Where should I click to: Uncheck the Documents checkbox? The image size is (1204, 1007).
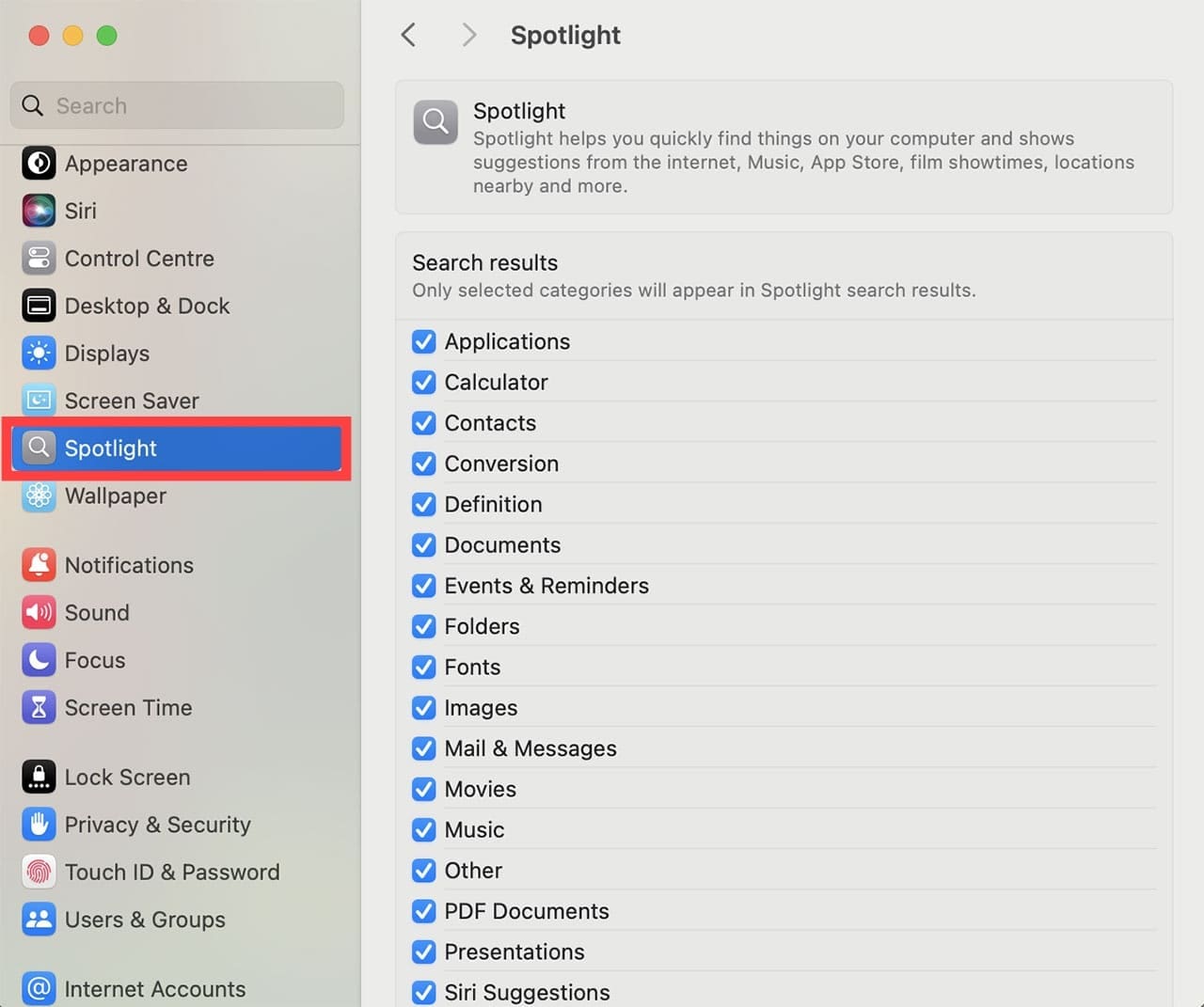pyautogui.click(x=424, y=545)
